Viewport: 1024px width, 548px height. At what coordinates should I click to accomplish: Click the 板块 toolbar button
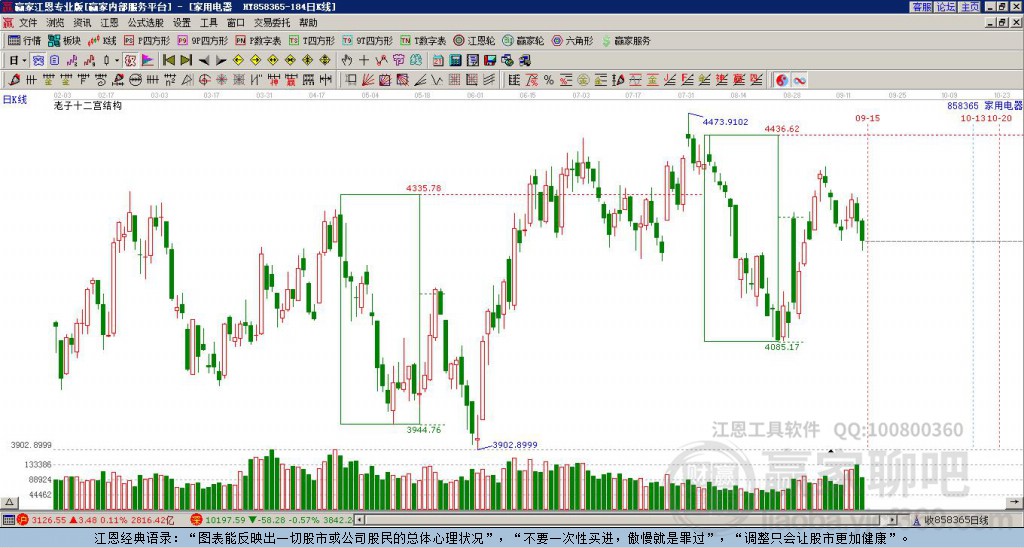coord(64,40)
